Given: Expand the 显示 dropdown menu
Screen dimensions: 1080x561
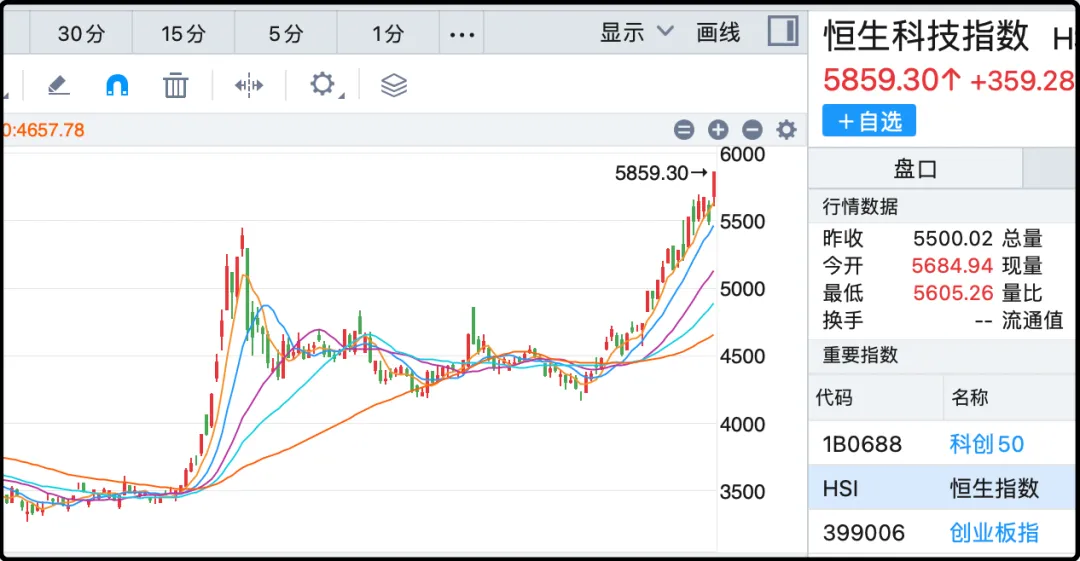Looking at the screenshot, I should coord(636,32).
